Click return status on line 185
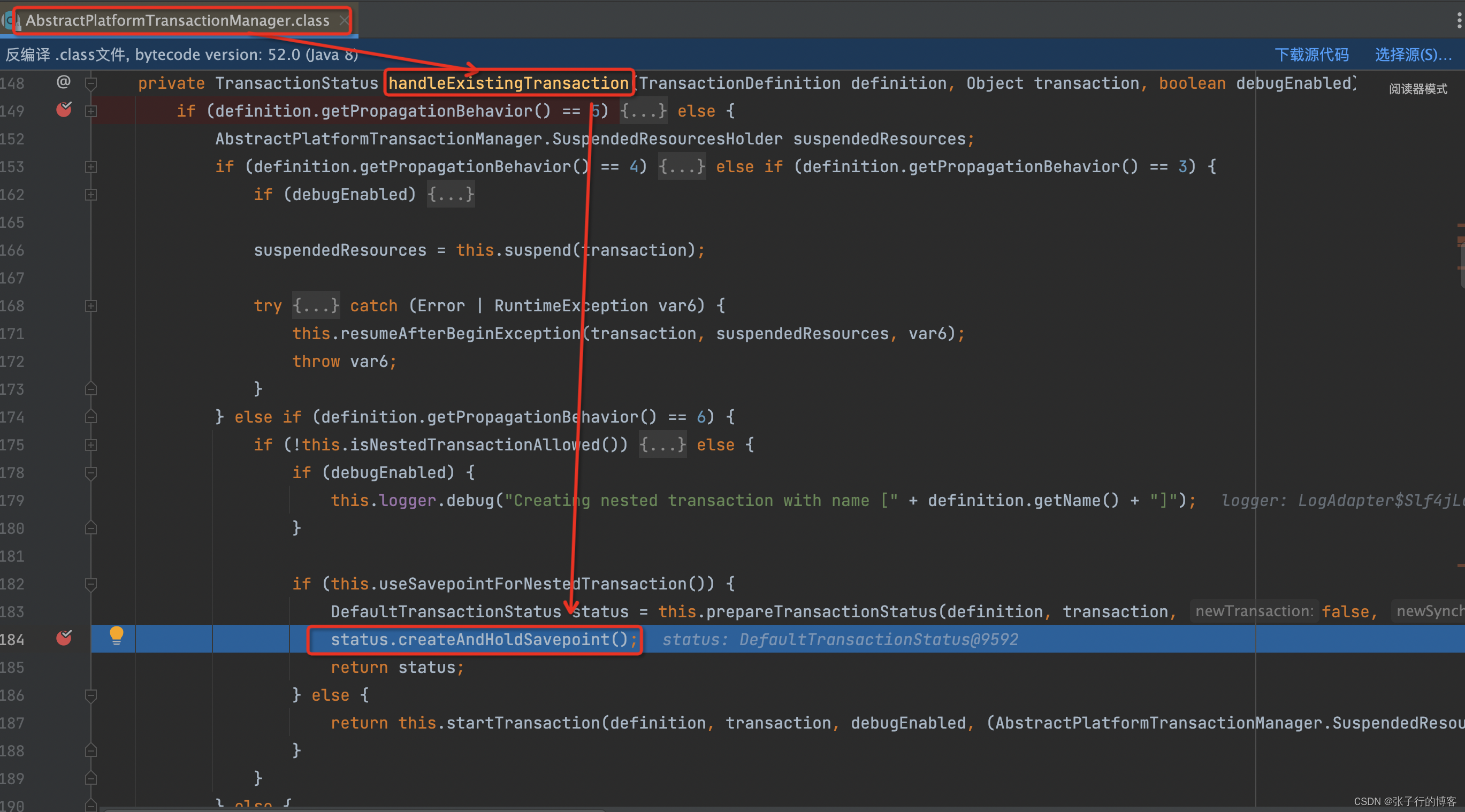This screenshot has width=1465, height=812. point(397,668)
